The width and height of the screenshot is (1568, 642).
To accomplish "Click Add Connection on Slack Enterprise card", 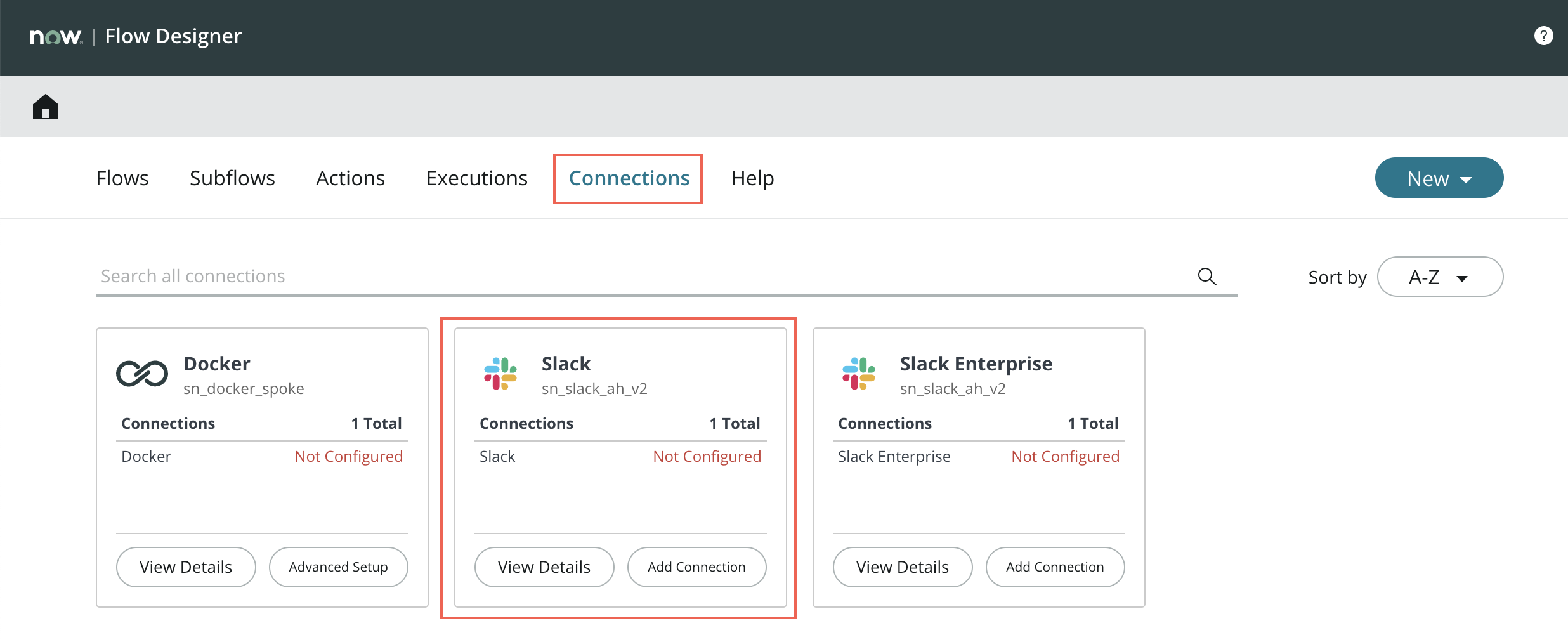I will [x=1055, y=567].
